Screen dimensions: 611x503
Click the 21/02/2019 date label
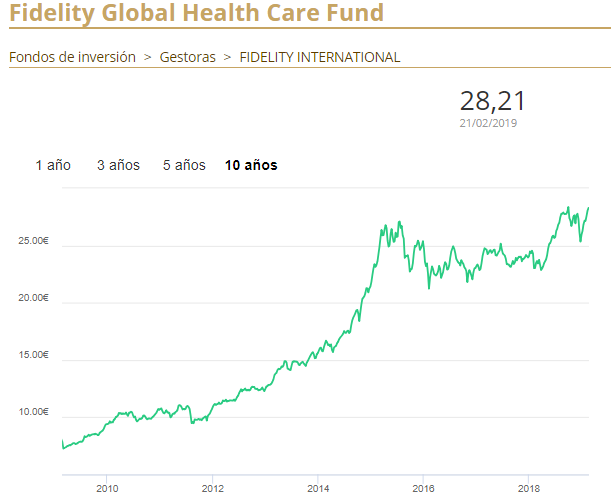coord(488,123)
